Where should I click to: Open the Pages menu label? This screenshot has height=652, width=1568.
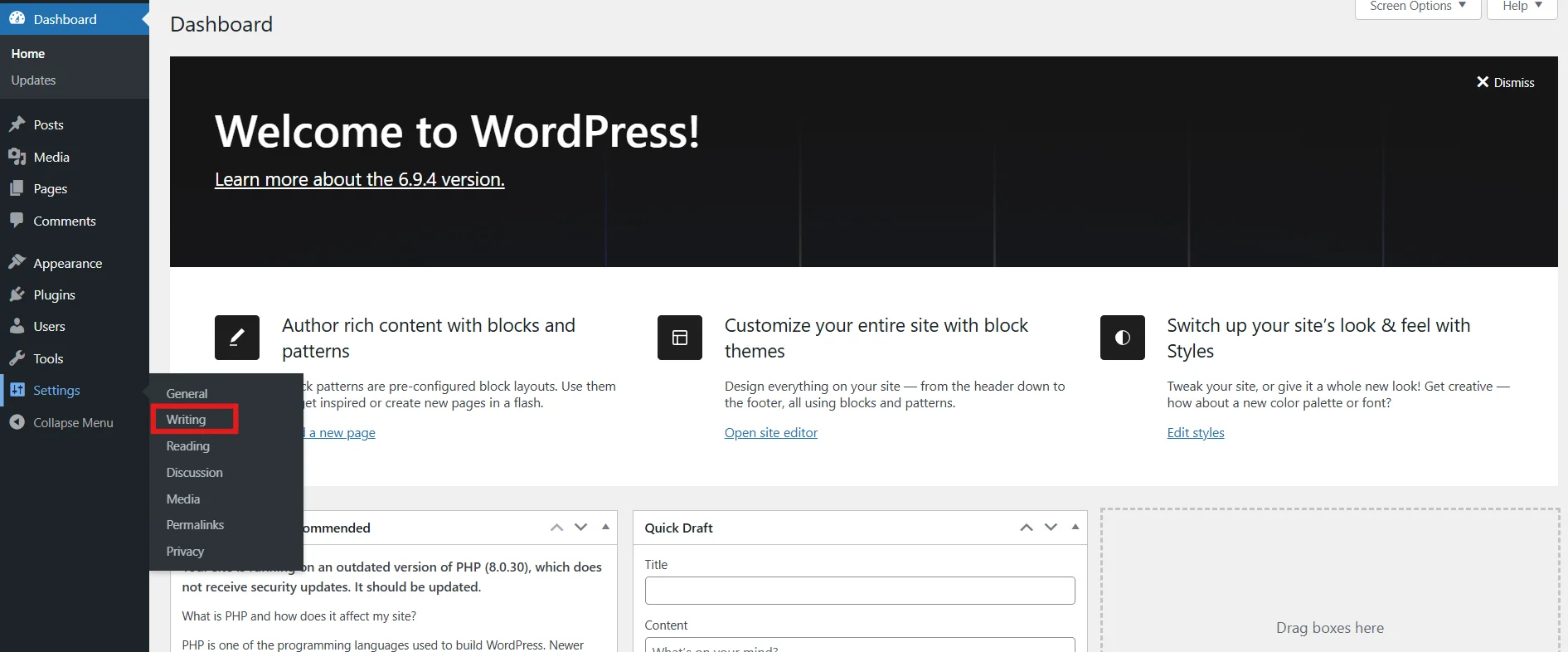click(50, 188)
